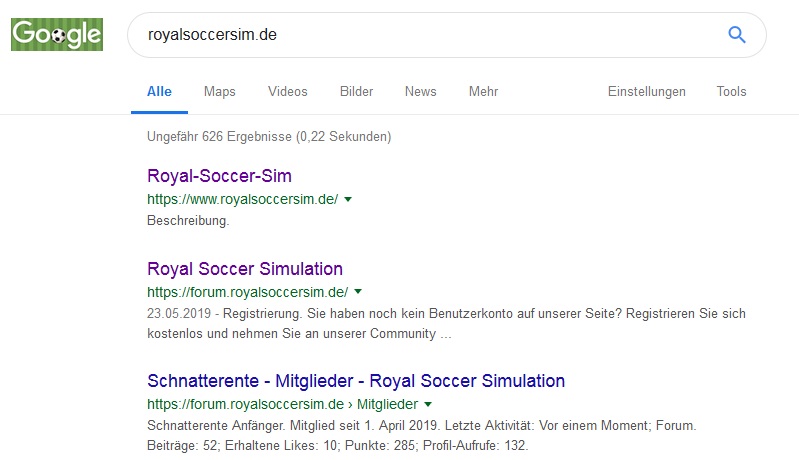Screen dimensions: 799x460
Task: Open the Mehr menu
Action: coord(484,92)
